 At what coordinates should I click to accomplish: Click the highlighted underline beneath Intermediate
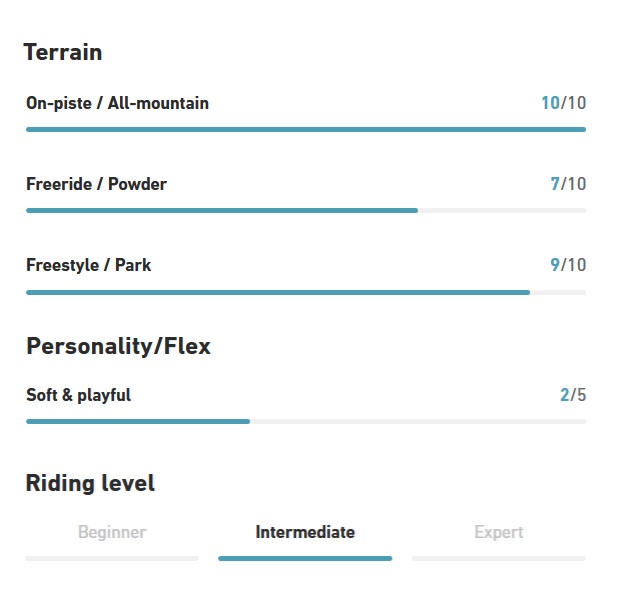click(305, 558)
